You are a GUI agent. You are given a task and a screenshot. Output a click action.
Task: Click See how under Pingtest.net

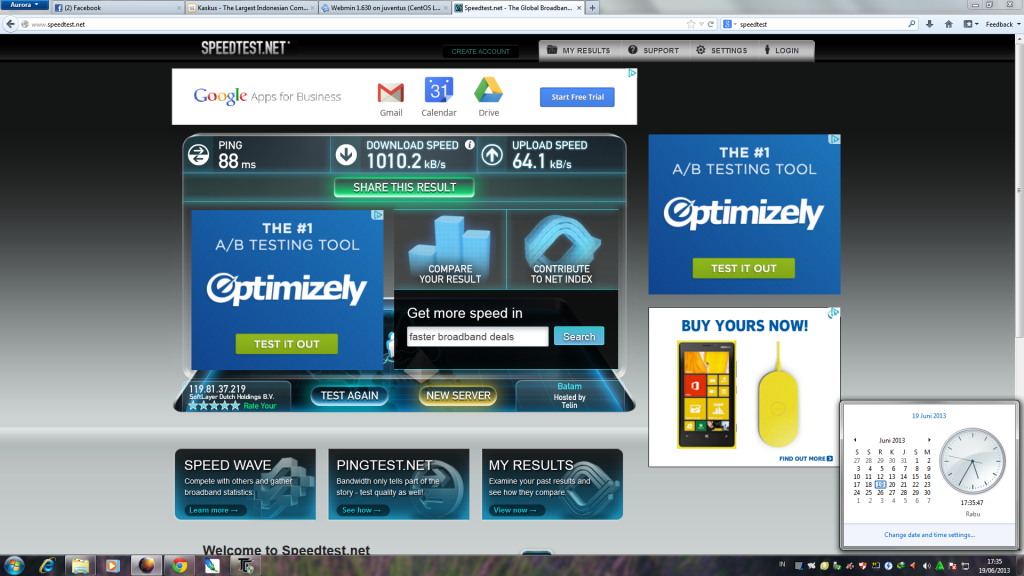click(361, 510)
